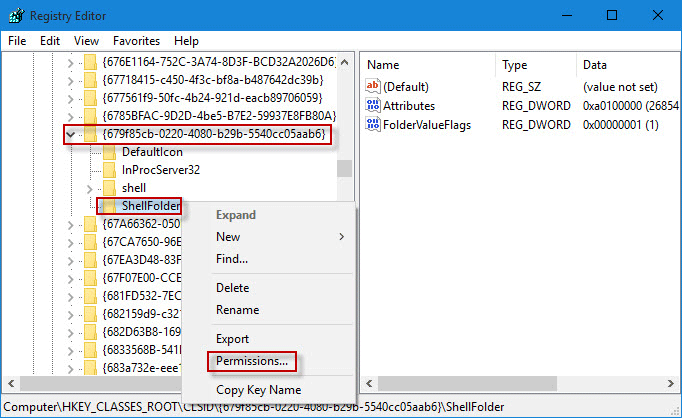Click the folder icon of {67A66362-050 key
Viewport: 682px width, 418px height.
[x=90, y=224]
